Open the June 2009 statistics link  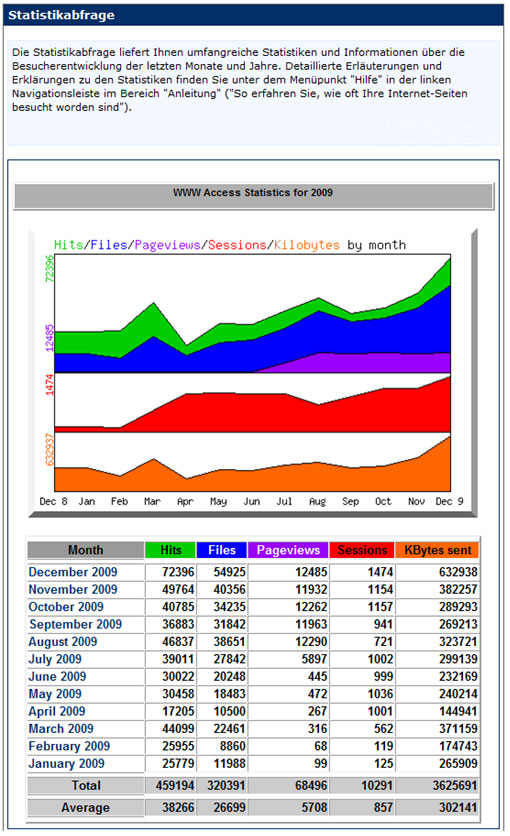click(57, 677)
